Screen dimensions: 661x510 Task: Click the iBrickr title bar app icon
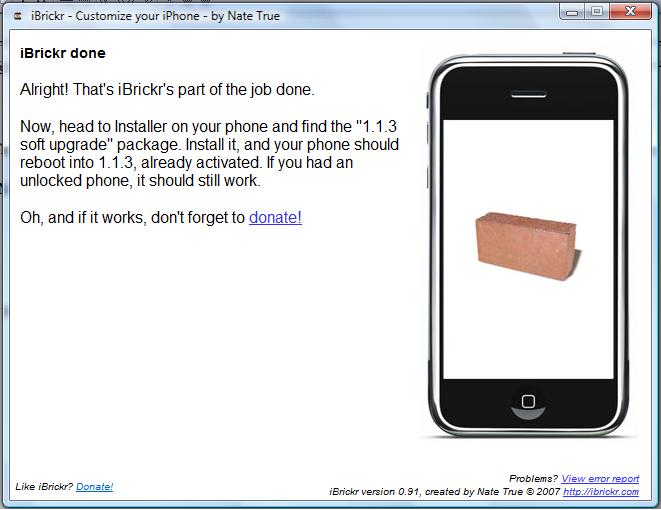pyautogui.click(x=18, y=16)
